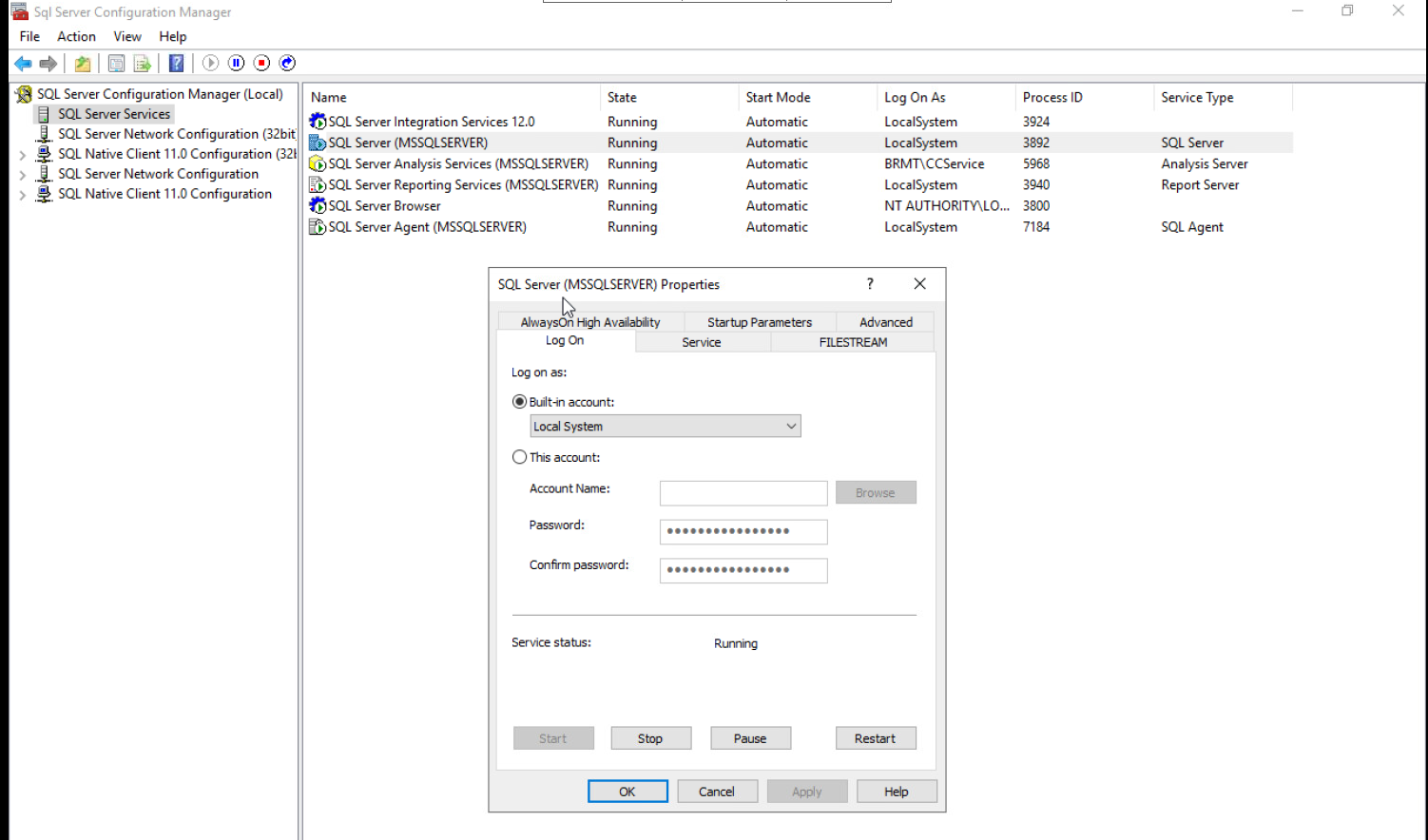
Task: Select the This account radio button
Action: coord(519,457)
